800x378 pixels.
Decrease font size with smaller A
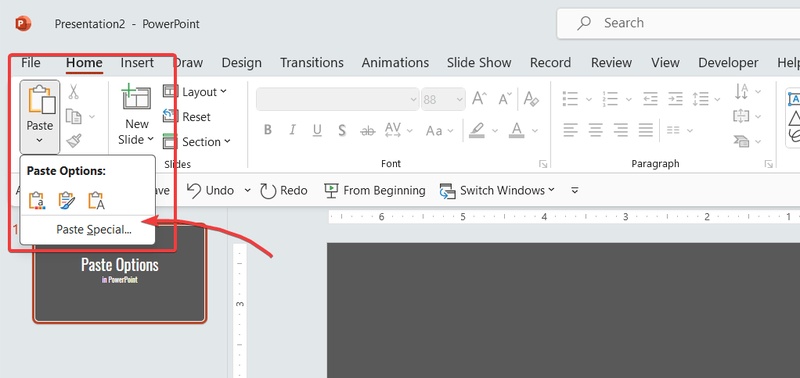click(505, 98)
